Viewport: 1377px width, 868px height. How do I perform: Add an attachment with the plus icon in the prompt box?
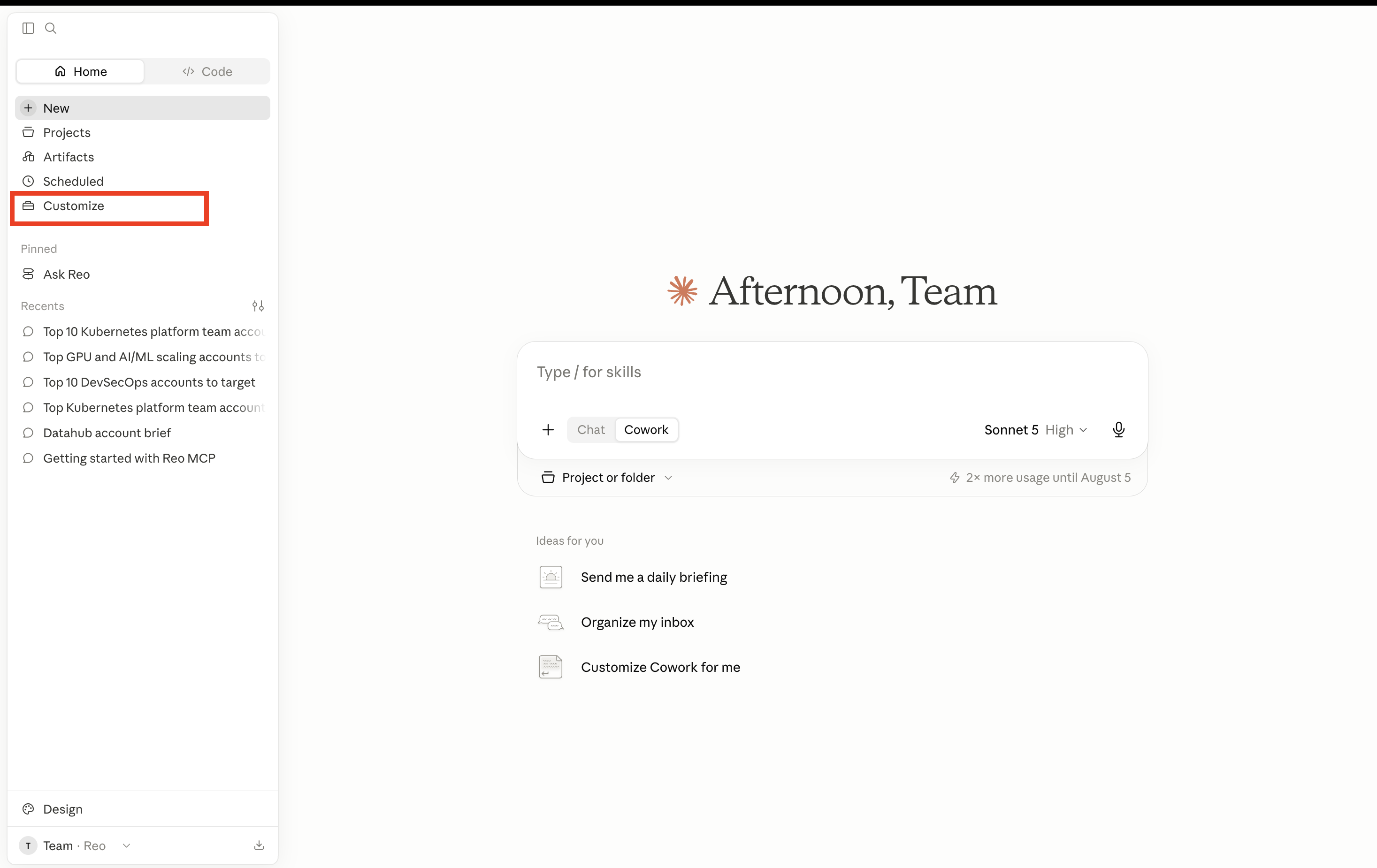(548, 430)
